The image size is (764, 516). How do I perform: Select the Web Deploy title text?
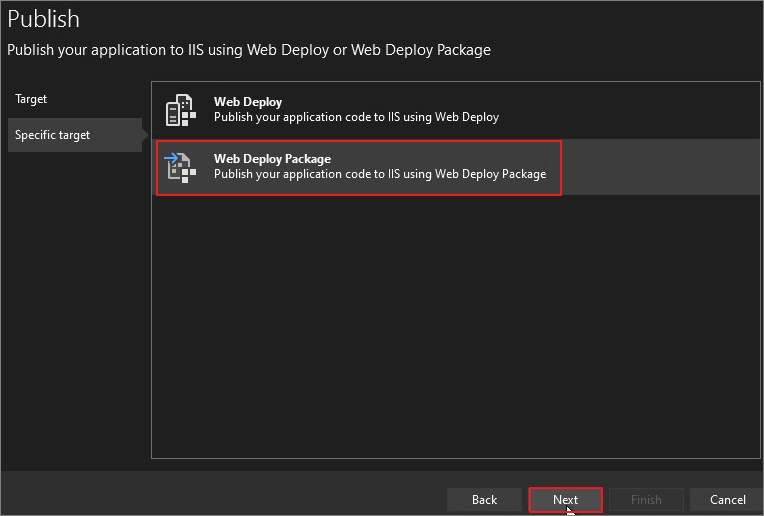[248, 102]
